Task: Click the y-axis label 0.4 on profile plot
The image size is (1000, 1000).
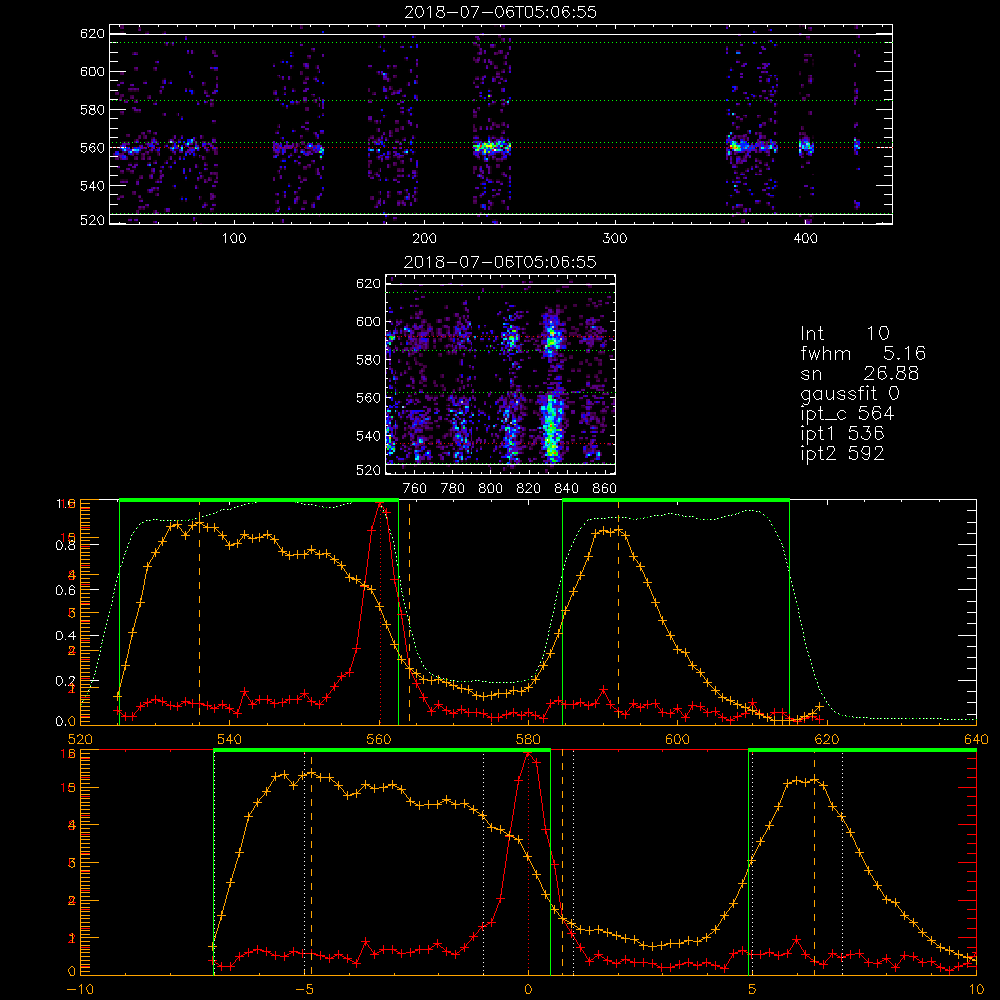Action: (66, 636)
